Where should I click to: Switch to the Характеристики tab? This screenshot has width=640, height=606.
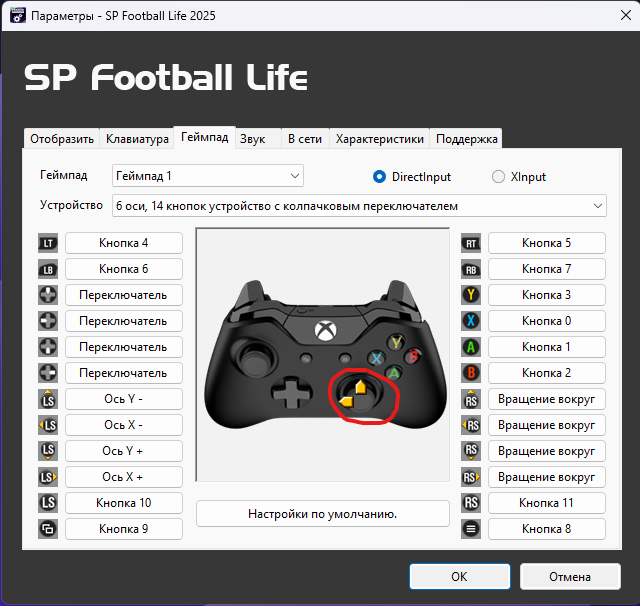[380, 139]
